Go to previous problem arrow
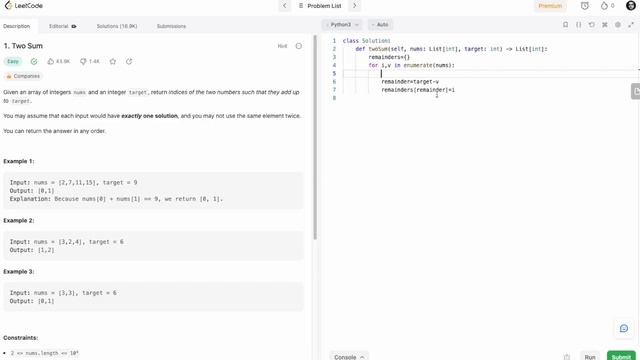Screen dimensions: 640x360 pos(284,6)
